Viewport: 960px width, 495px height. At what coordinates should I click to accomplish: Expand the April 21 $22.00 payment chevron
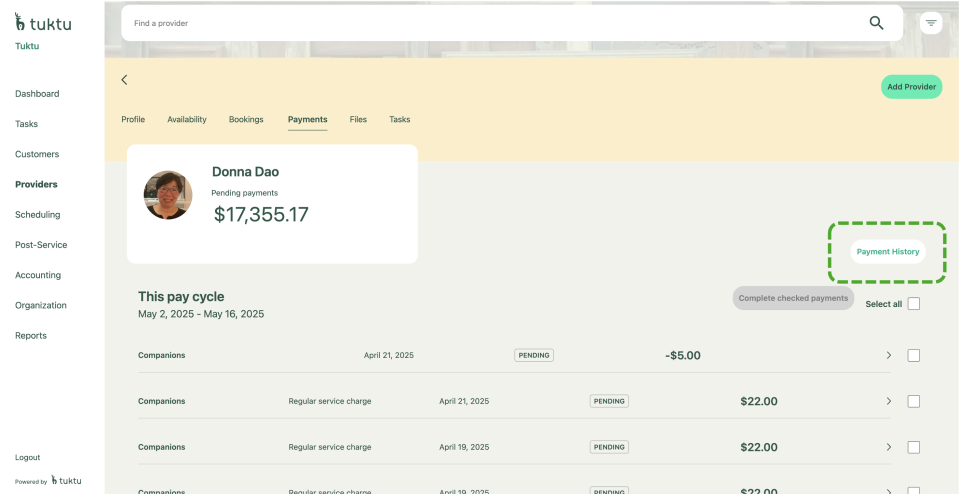(888, 401)
